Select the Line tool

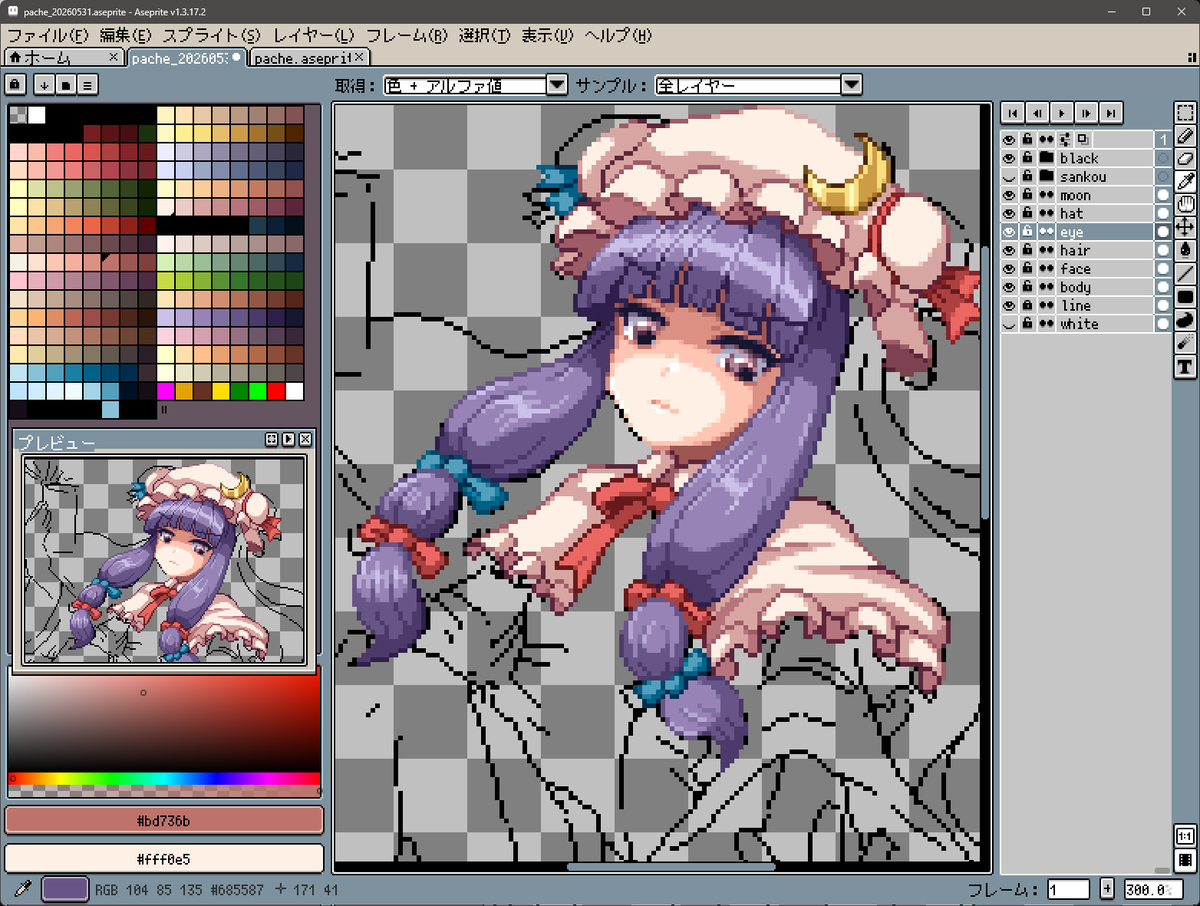point(1185,273)
